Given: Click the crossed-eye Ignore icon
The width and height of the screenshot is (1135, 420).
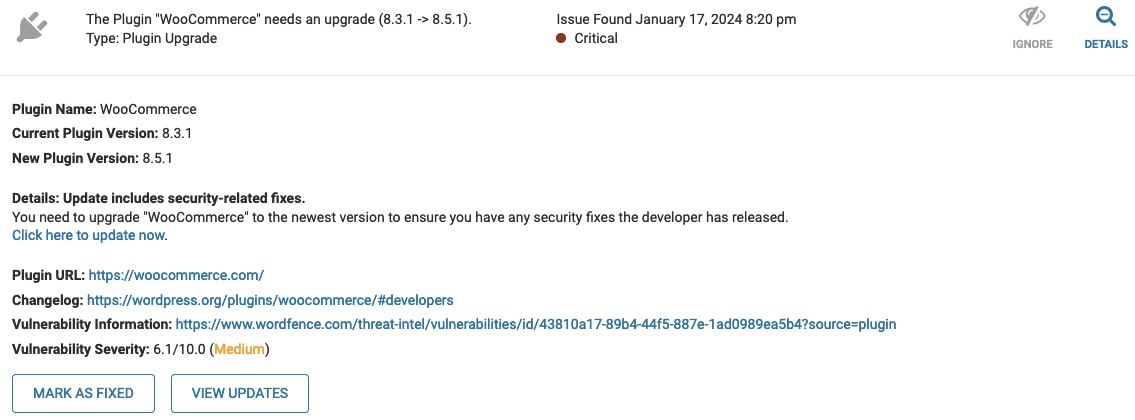Looking at the screenshot, I should click(x=1032, y=17).
